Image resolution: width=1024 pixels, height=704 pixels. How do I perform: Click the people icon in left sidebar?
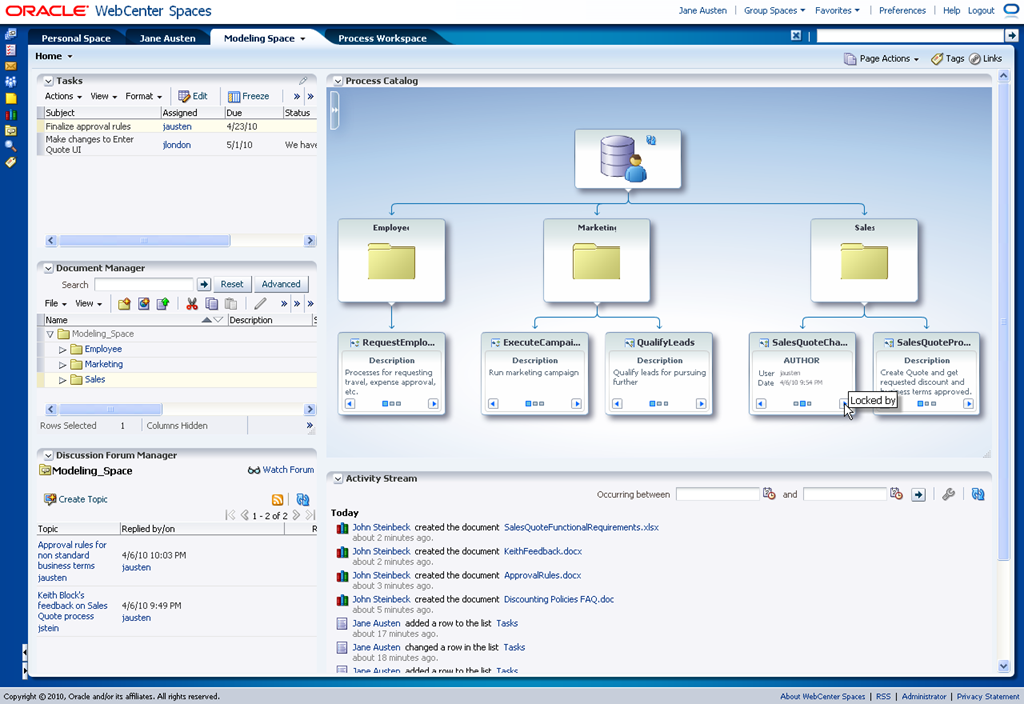click(x=10, y=82)
